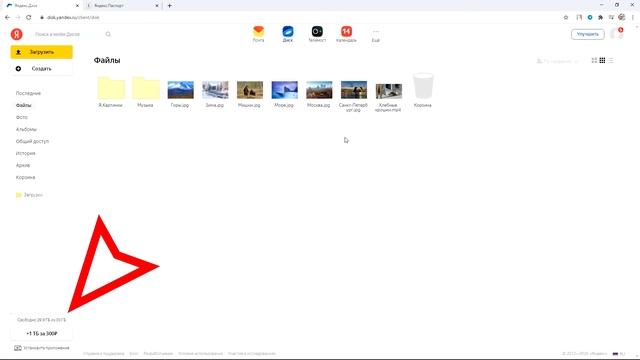Click the blue circular extension icon in toolbar
This screenshot has height=360, width=640.
[590, 18]
